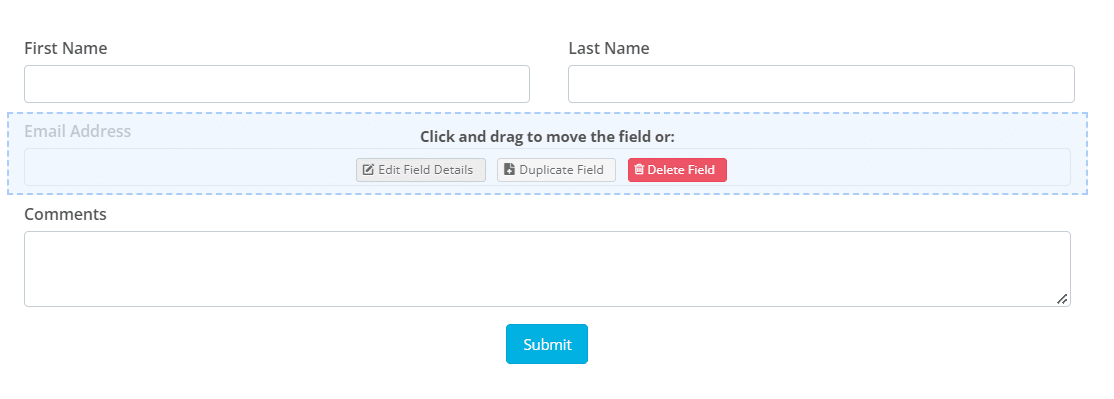Click the pencil icon on Edit Field Details
Image resolution: width=1114 pixels, height=399 pixels.
point(368,170)
